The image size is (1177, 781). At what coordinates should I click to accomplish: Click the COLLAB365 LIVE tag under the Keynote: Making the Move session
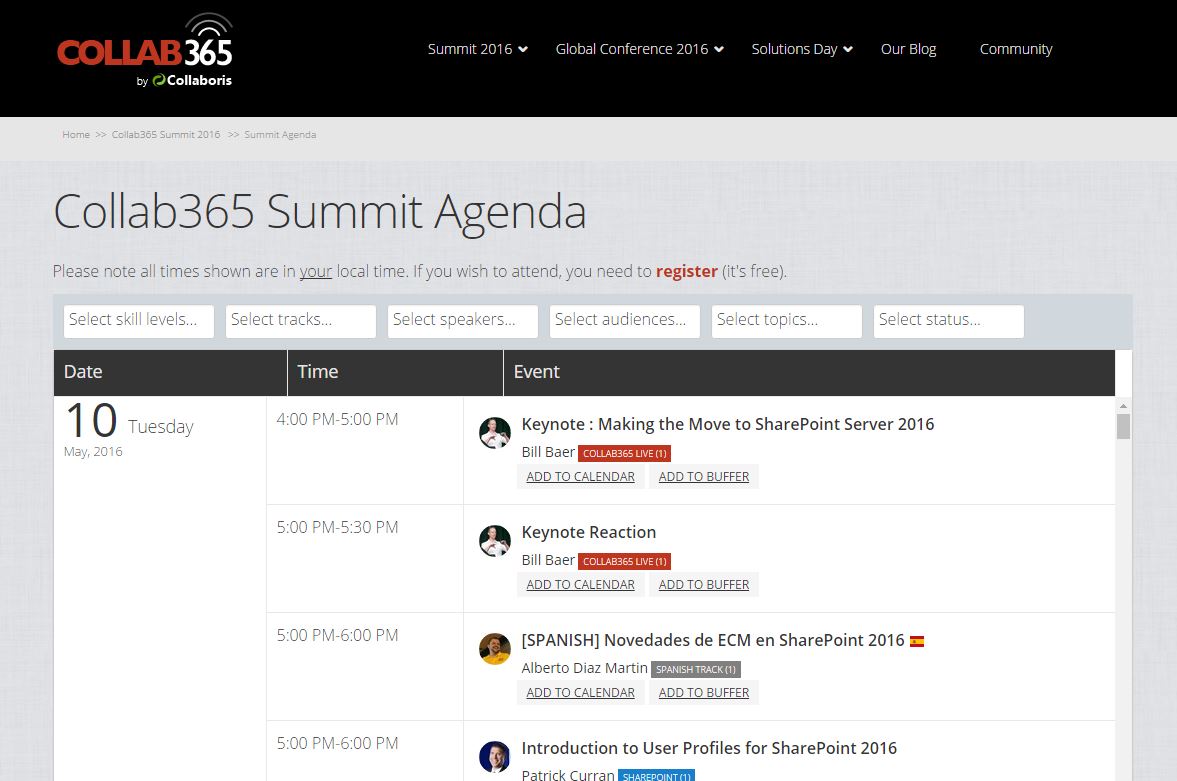625,454
